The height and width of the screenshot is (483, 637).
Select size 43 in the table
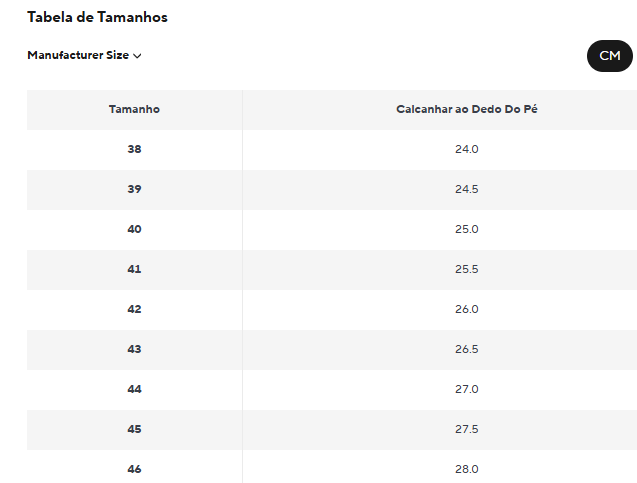coord(134,349)
